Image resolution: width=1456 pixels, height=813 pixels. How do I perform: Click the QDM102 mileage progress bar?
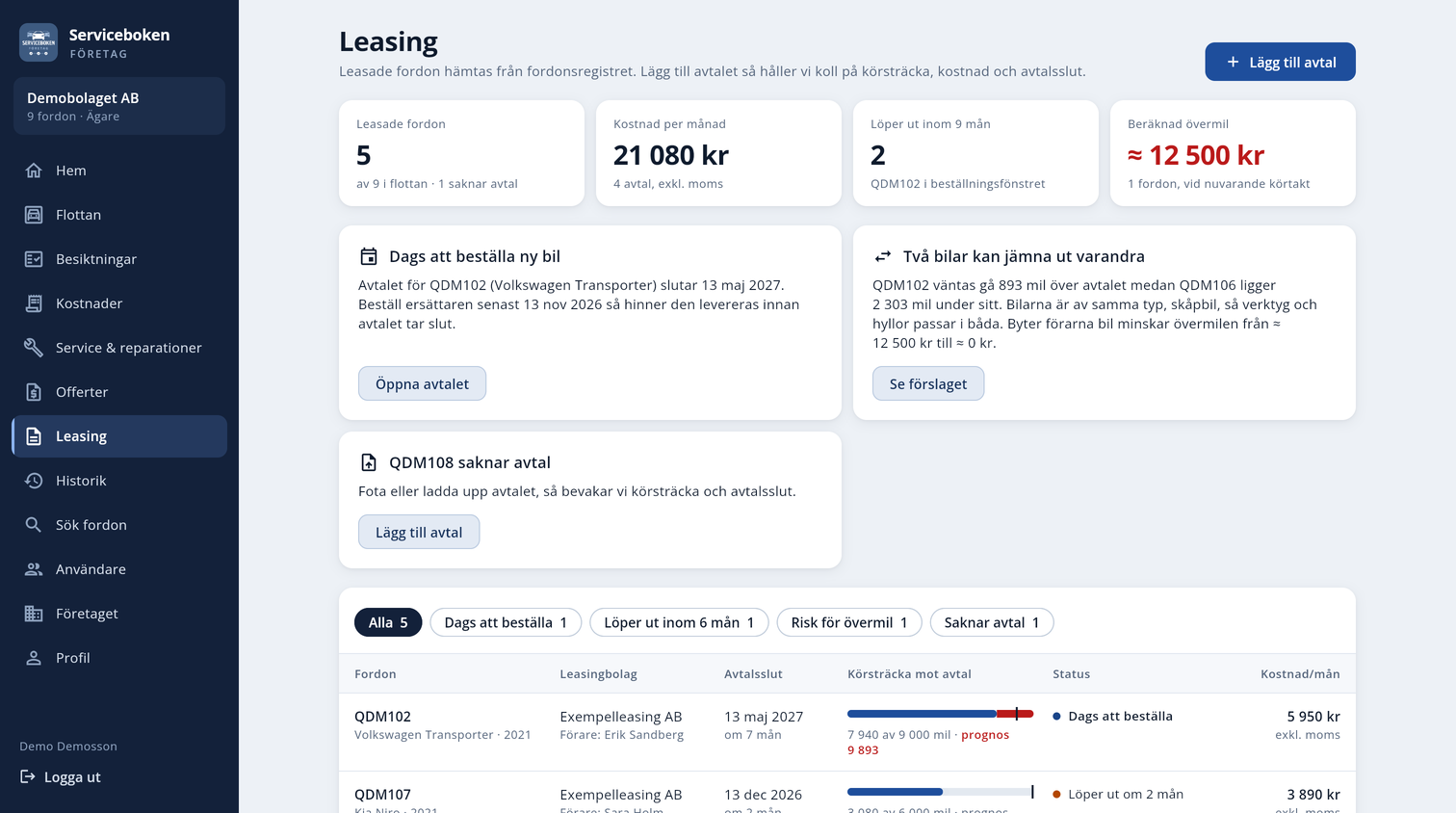[x=940, y=714]
